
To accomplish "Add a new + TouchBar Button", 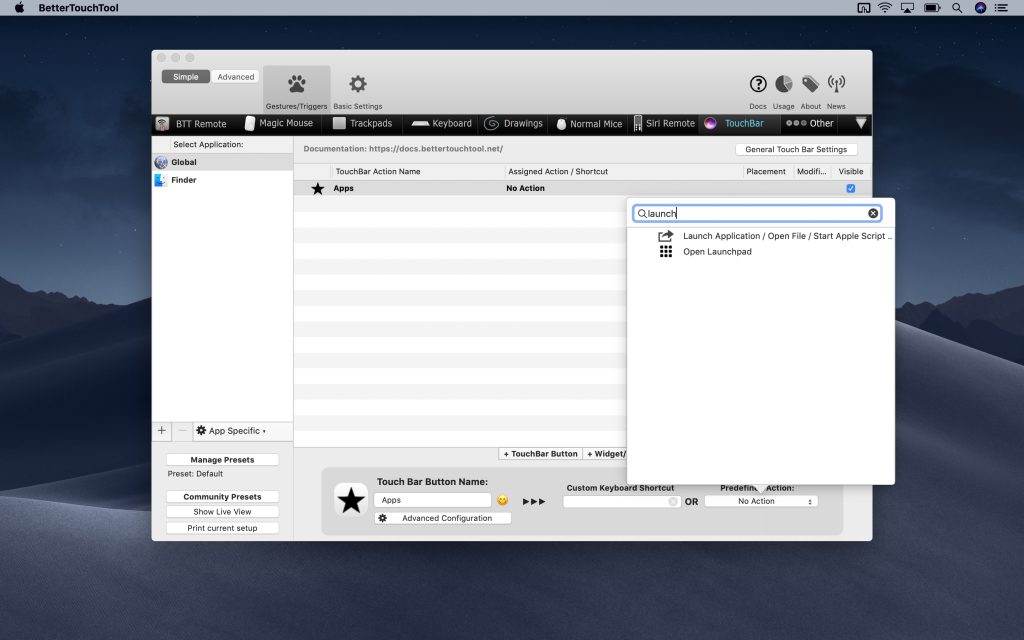I will (x=541, y=454).
